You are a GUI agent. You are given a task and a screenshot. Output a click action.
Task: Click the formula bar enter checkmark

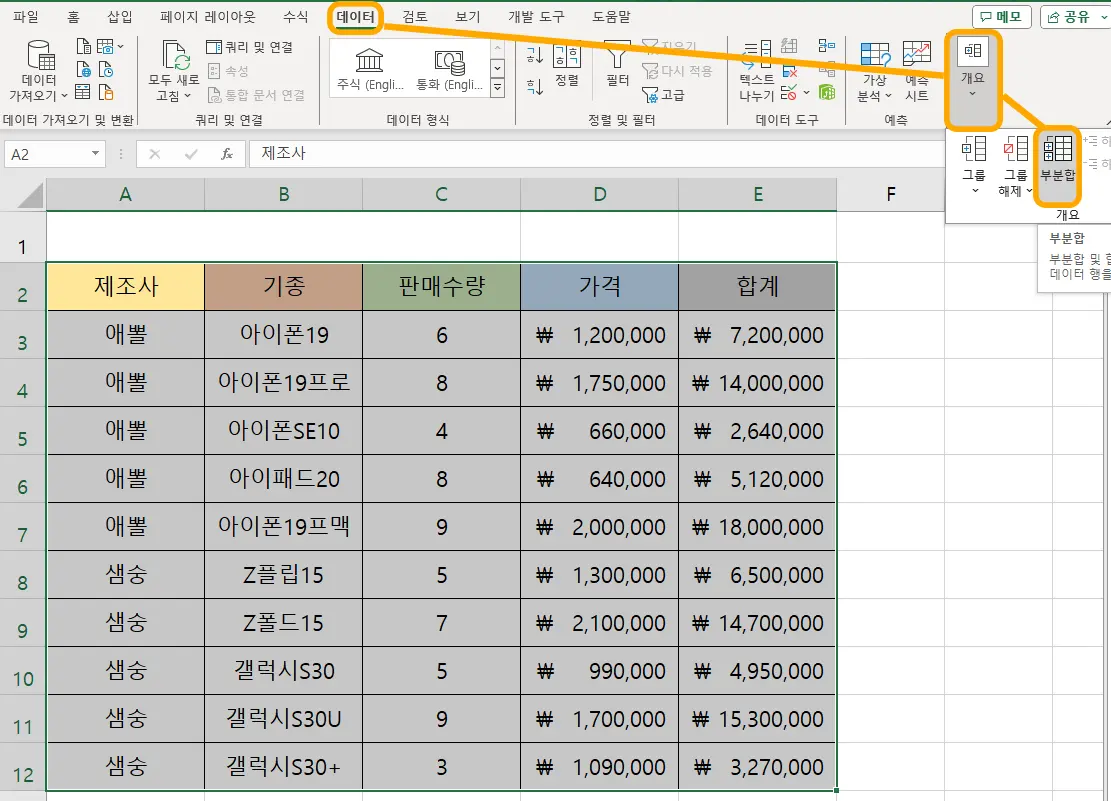191,154
